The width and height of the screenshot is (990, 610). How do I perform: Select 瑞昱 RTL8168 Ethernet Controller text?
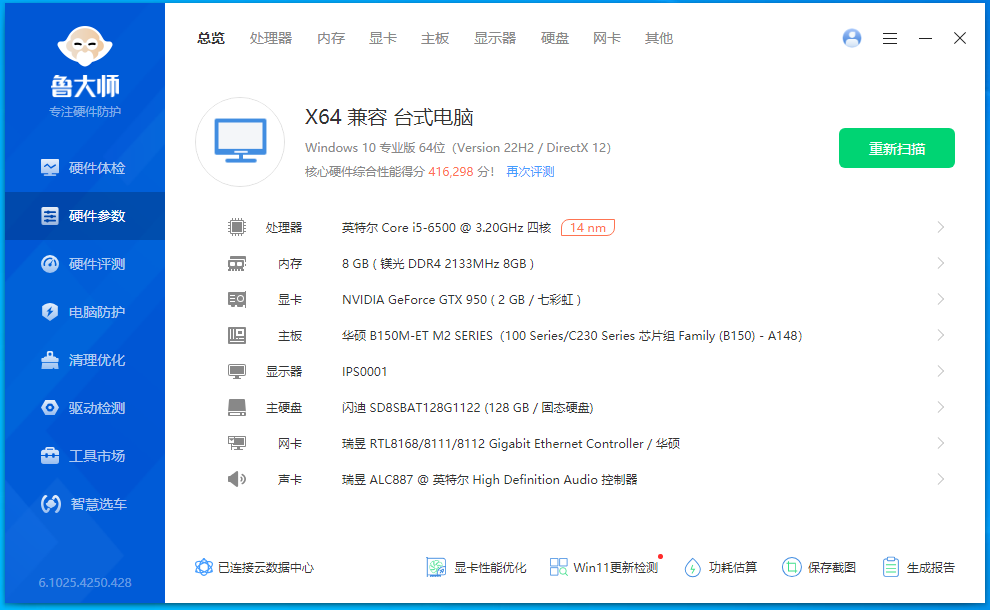tap(511, 443)
